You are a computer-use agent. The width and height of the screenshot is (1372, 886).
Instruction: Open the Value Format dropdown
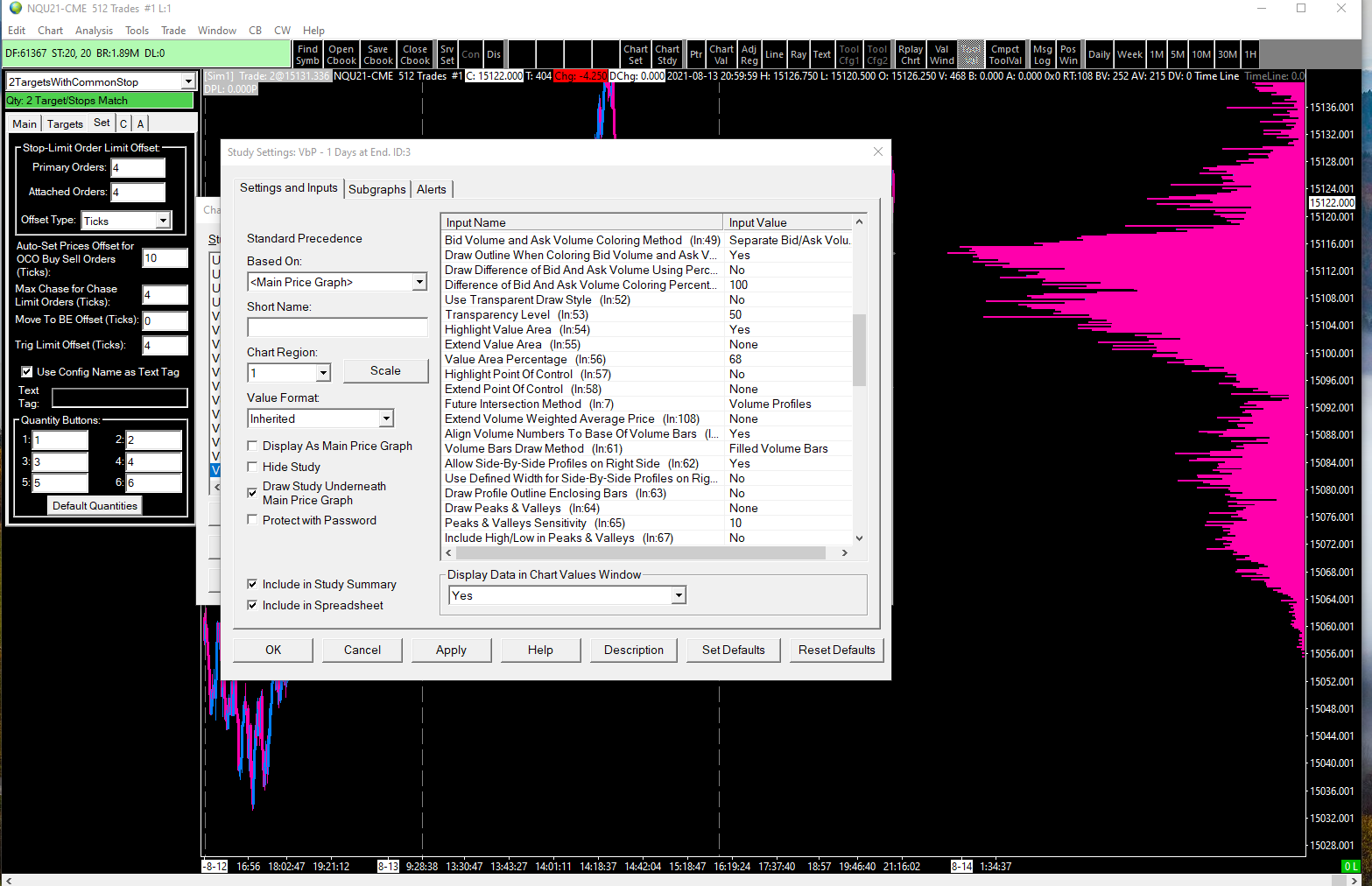386,419
